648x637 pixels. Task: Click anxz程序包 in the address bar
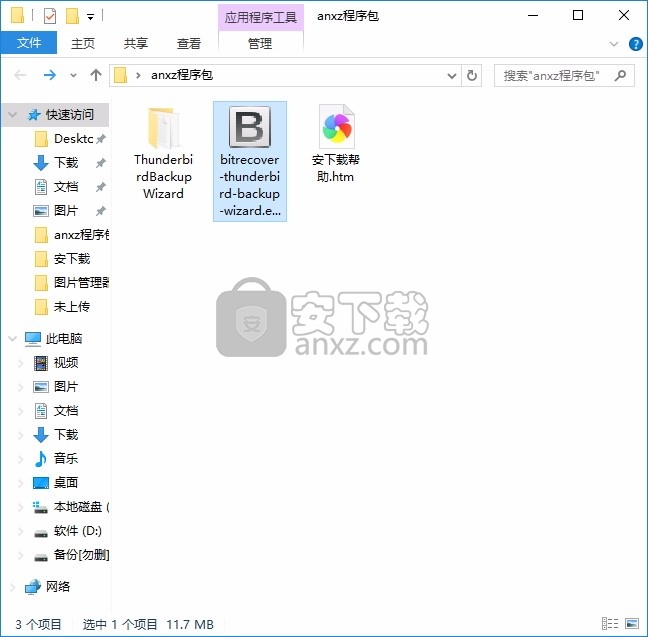(x=182, y=75)
